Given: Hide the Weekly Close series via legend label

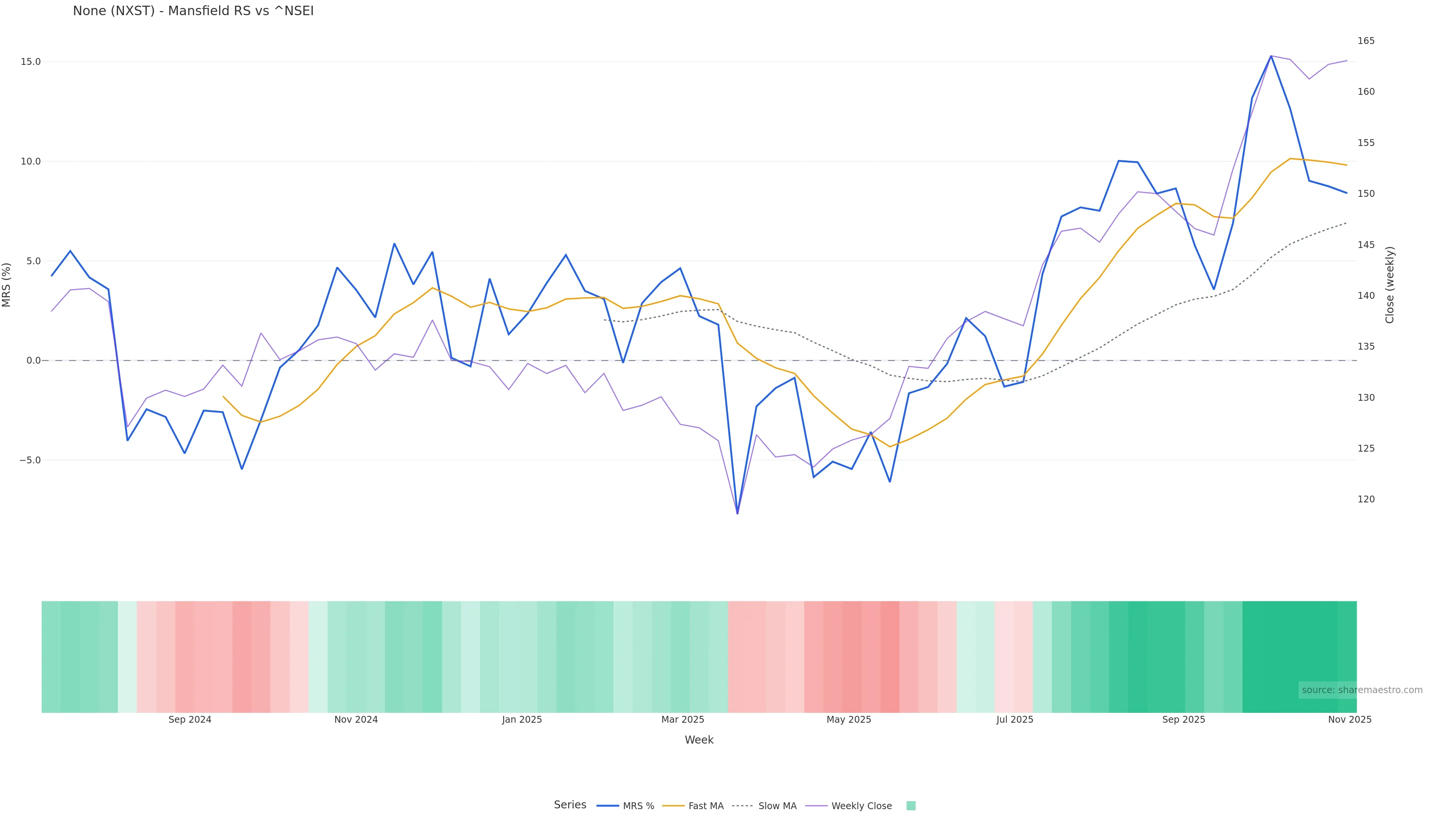Looking at the screenshot, I should (861, 806).
